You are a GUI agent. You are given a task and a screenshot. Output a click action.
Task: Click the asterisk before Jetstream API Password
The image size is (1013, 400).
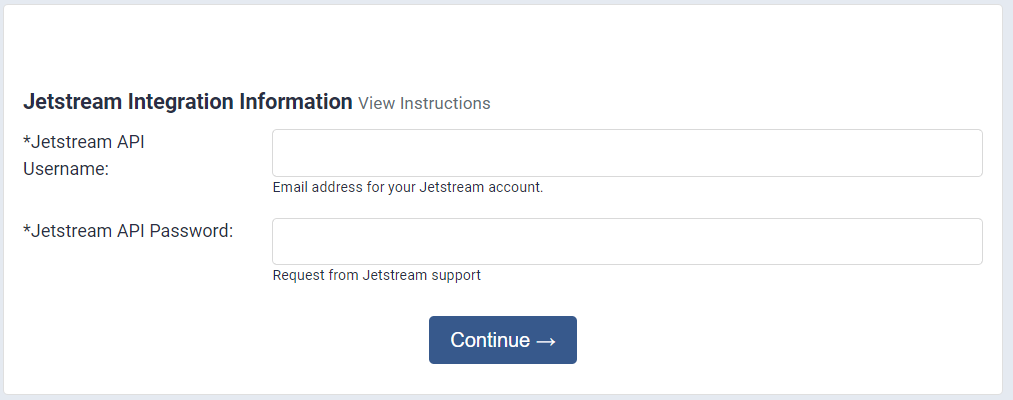tap(26, 229)
